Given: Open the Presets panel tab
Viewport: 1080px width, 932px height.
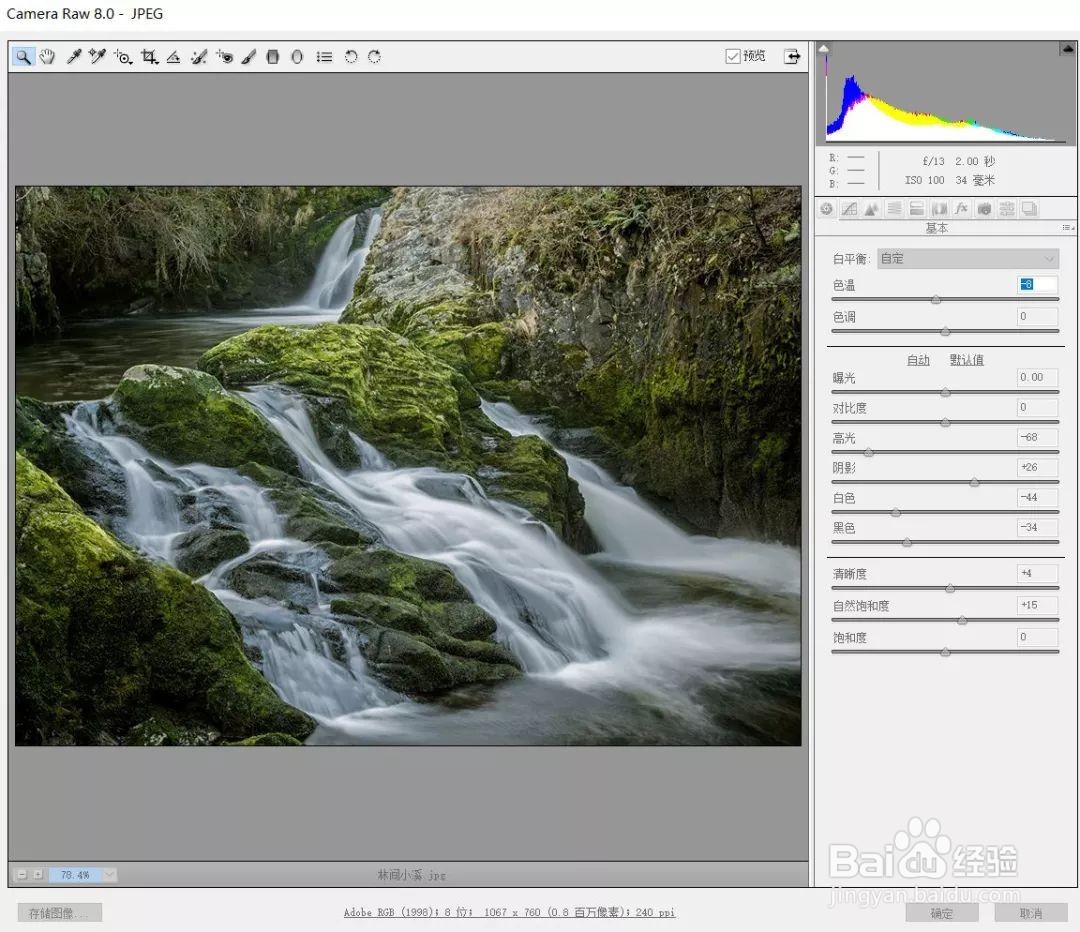Looking at the screenshot, I should [x=1007, y=209].
